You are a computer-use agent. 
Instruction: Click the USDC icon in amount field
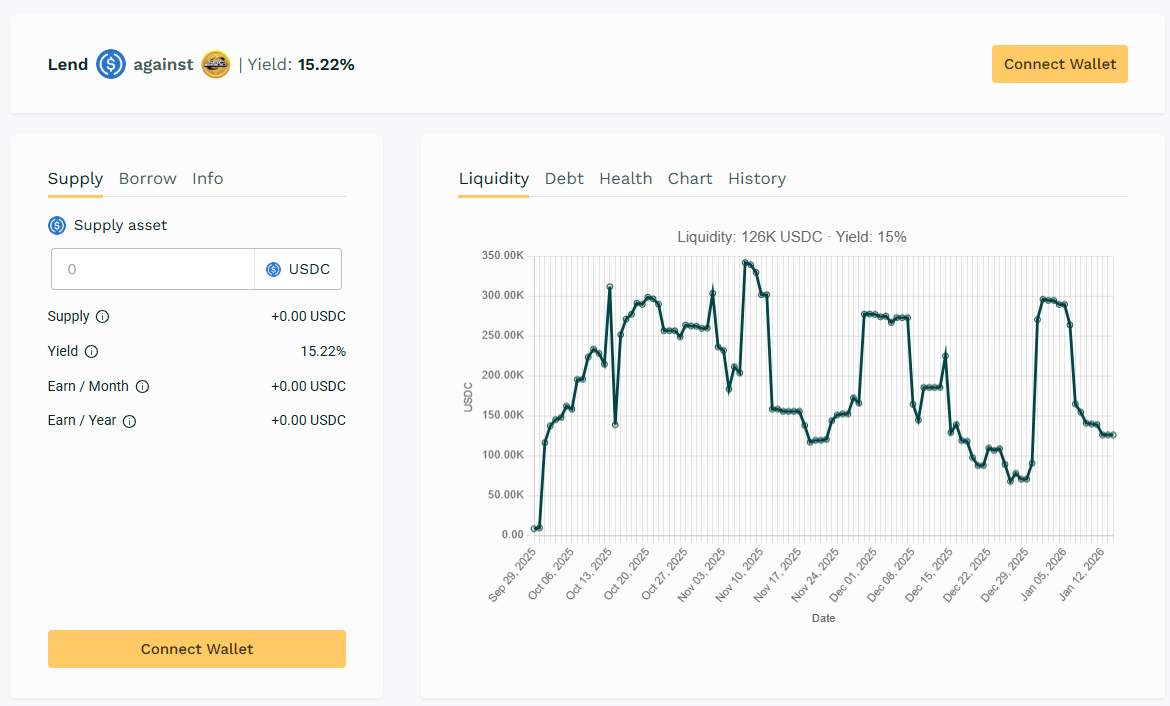click(x=274, y=270)
